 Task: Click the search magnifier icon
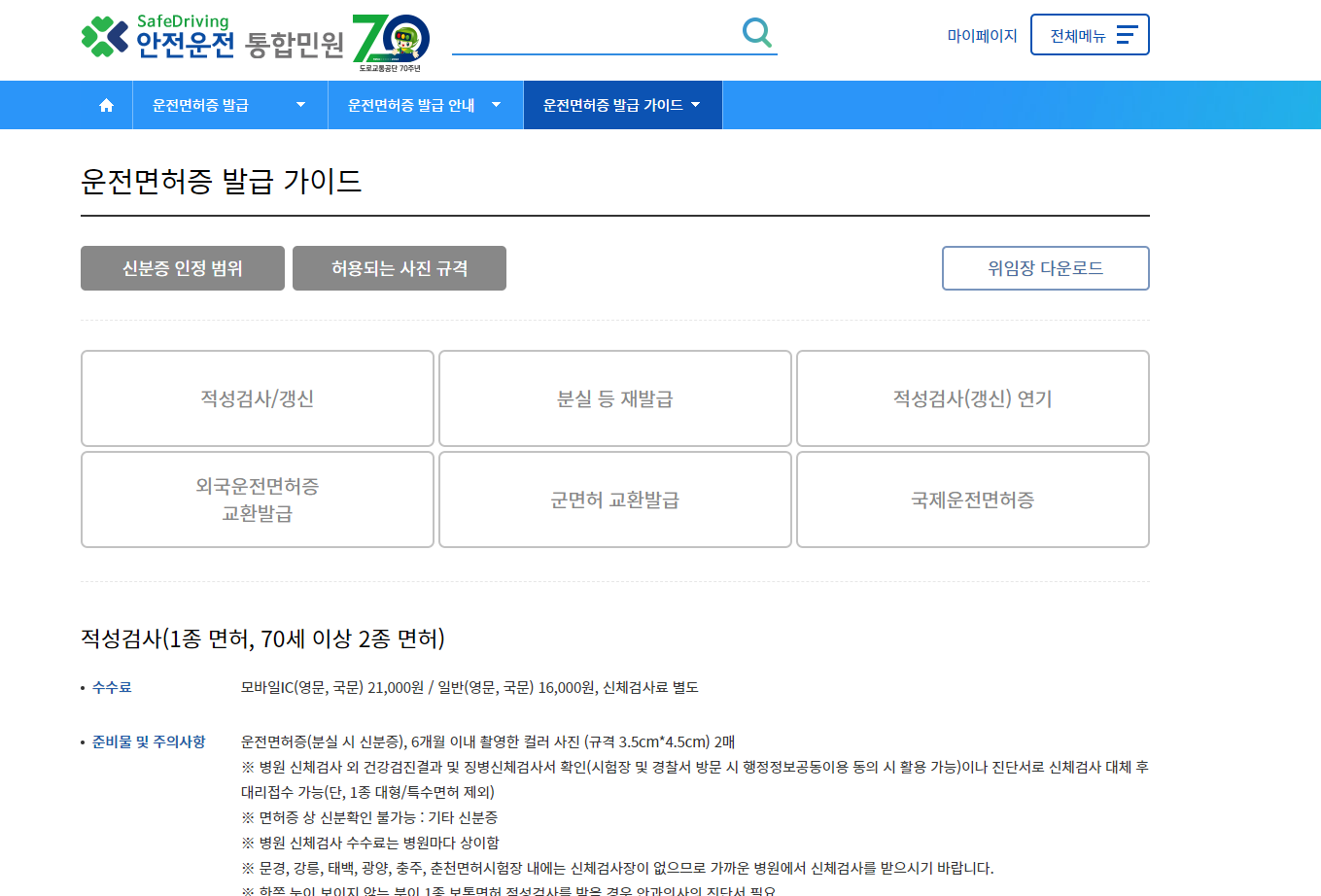756,32
